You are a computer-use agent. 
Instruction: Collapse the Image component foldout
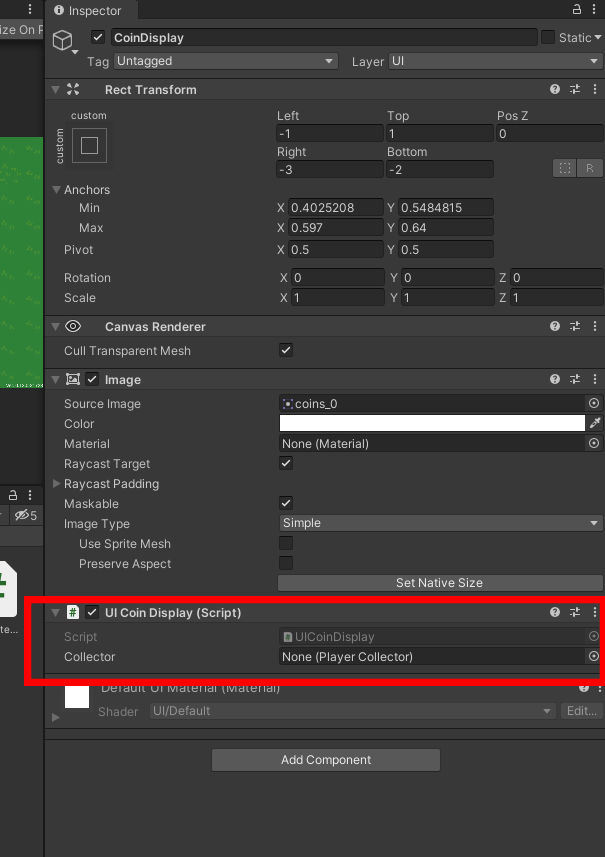(x=56, y=379)
